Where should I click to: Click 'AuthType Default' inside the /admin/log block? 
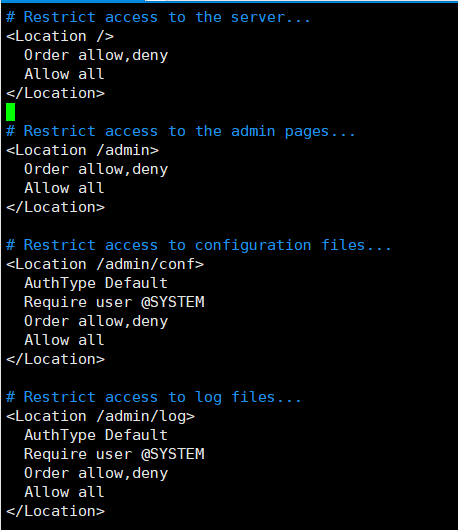click(x=96, y=435)
